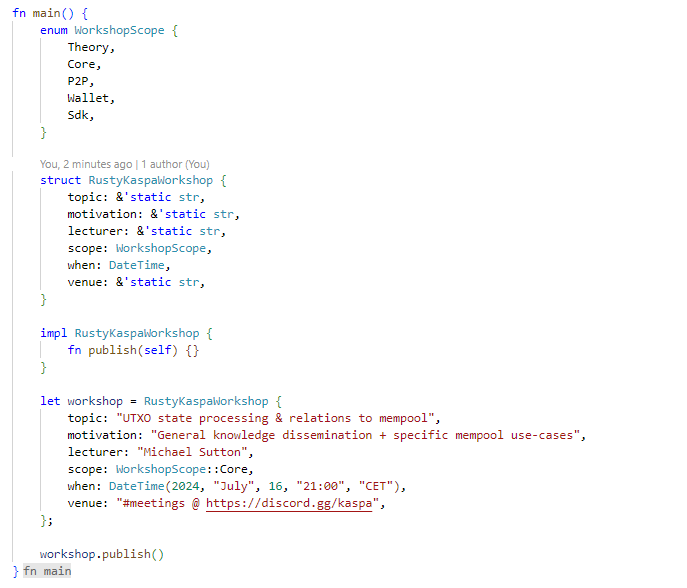Click the DateTime(2024, "July"...) value
687x588 pixels.
coord(254,486)
